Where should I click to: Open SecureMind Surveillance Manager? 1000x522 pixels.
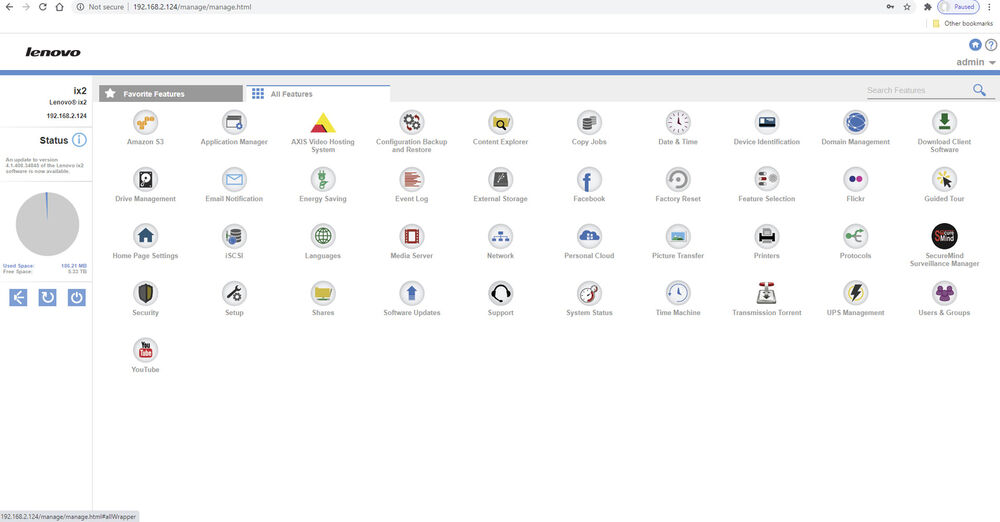click(x=944, y=236)
